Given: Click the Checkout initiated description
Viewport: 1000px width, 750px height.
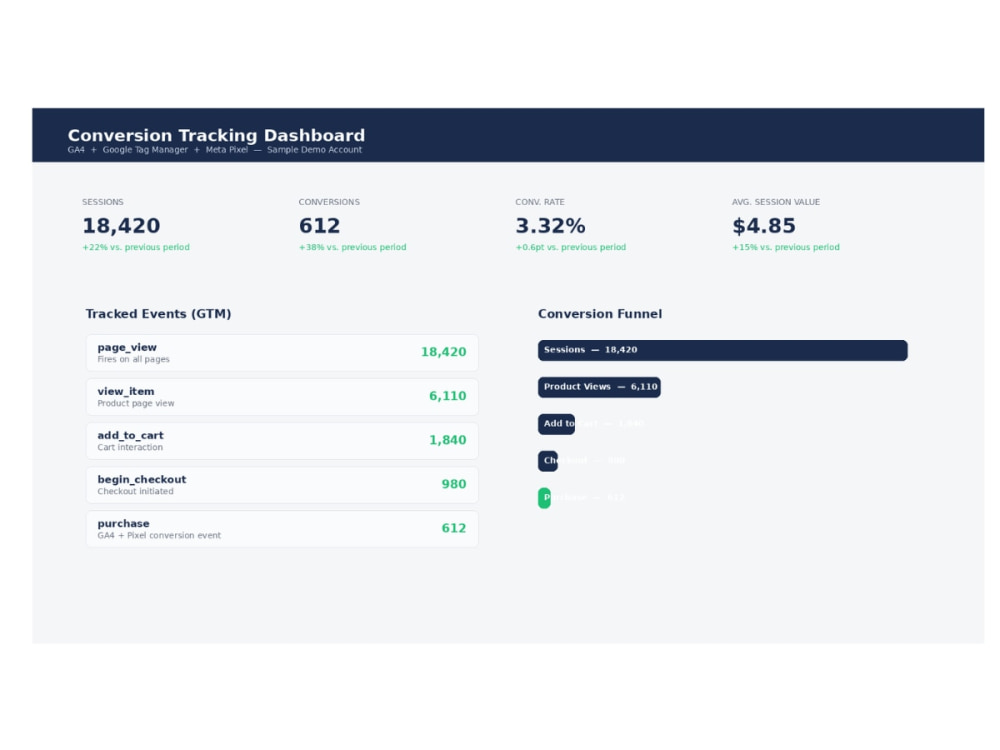Looking at the screenshot, I should pos(135,492).
